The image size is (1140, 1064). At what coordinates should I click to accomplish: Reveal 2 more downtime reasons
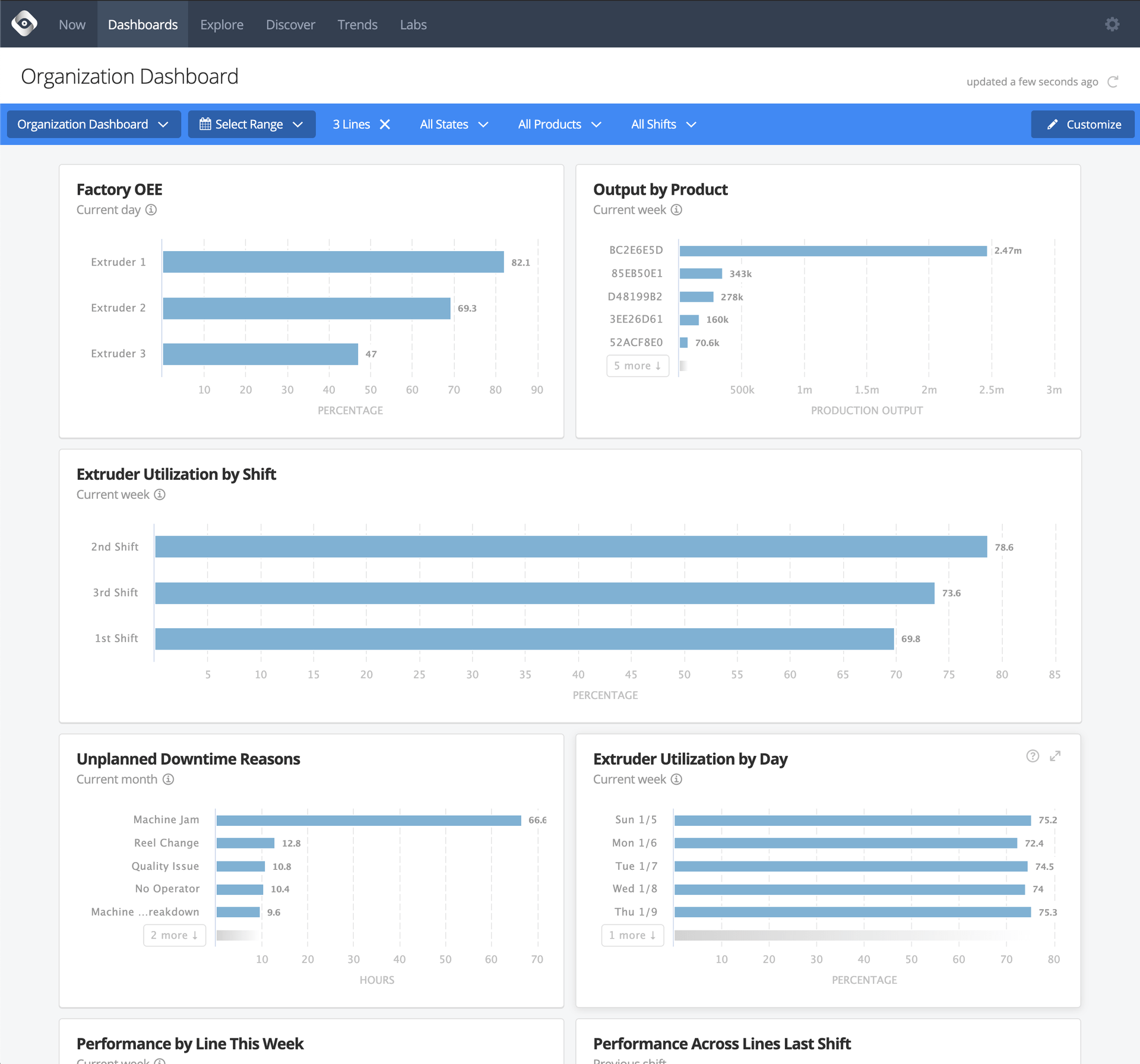[174, 935]
